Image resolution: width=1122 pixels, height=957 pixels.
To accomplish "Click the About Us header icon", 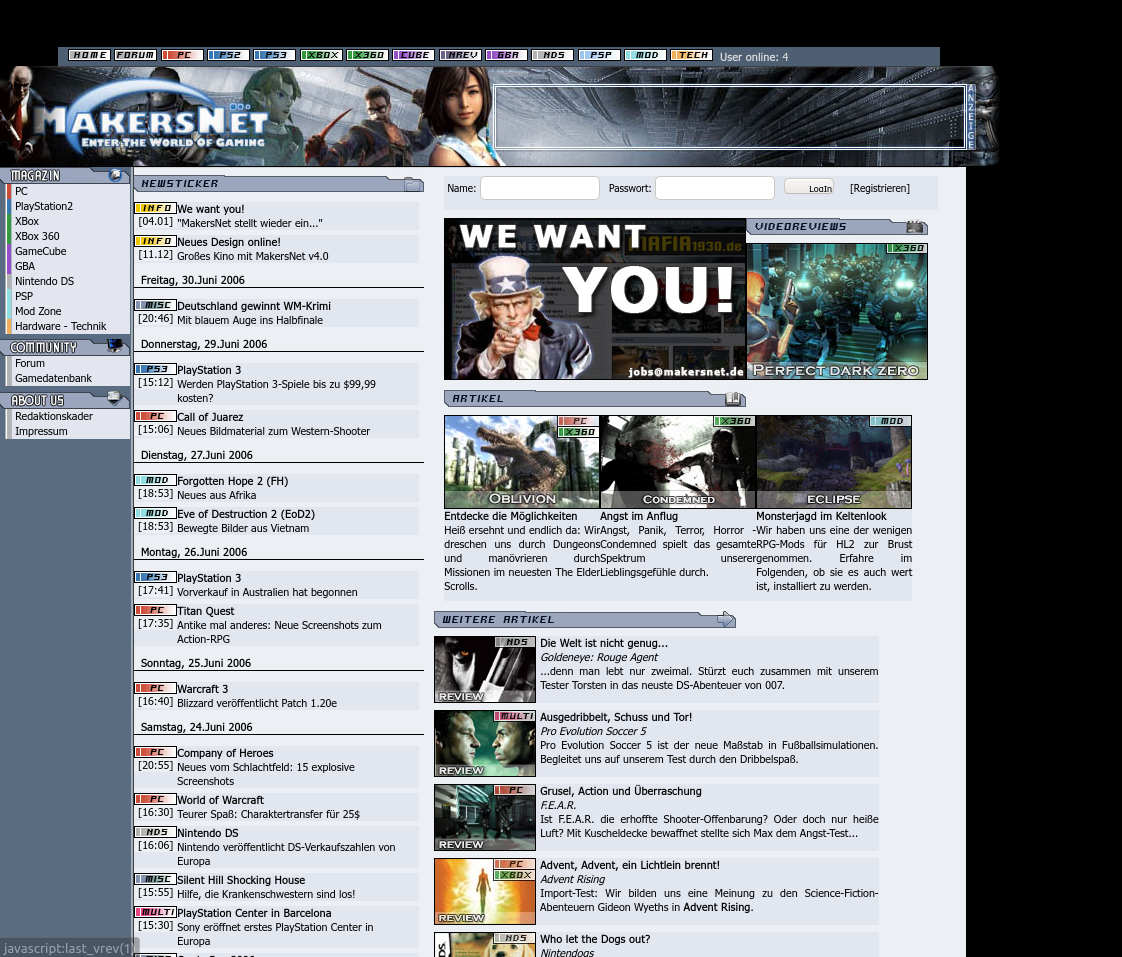I will [114, 398].
